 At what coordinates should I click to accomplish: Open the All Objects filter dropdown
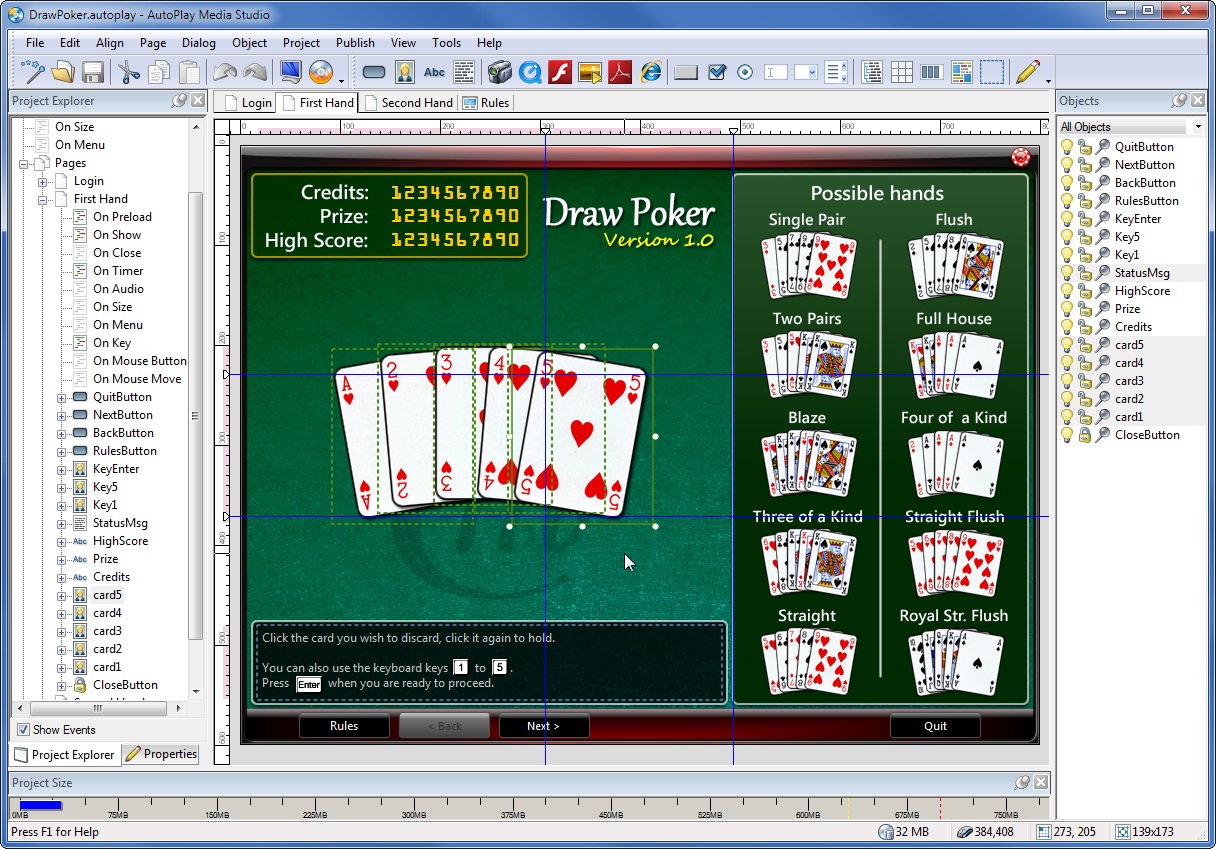(1131, 127)
